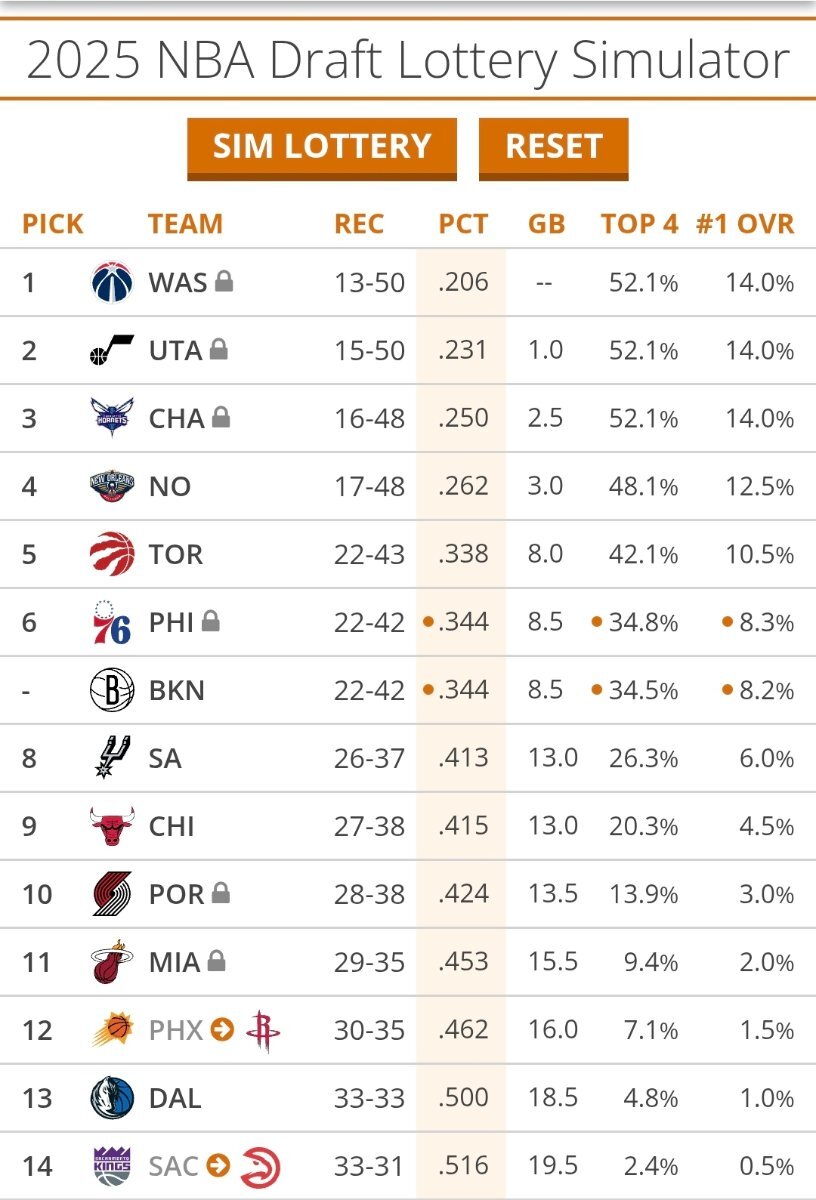Sort by the TOP 4 column header

click(x=639, y=224)
